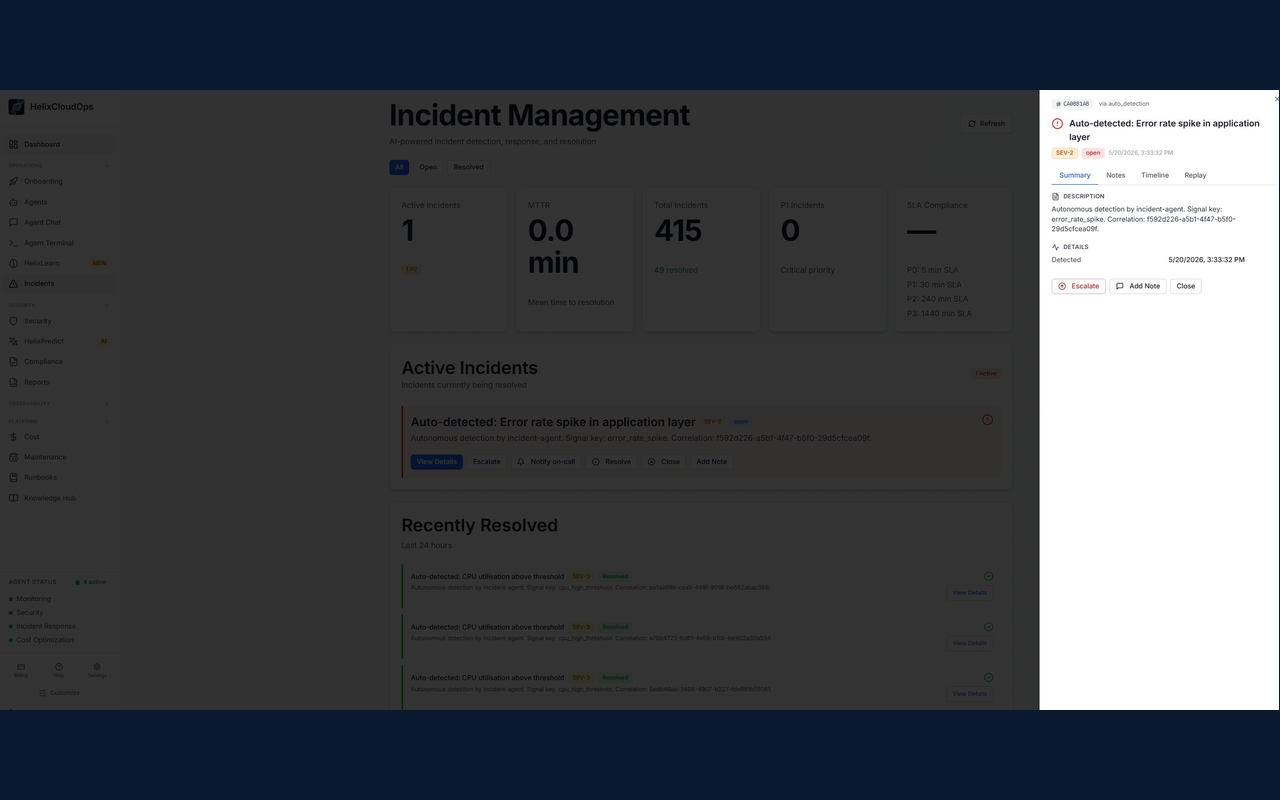Refresh the incident list
Image resolution: width=1280 pixels, height=800 pixels.
986,124
